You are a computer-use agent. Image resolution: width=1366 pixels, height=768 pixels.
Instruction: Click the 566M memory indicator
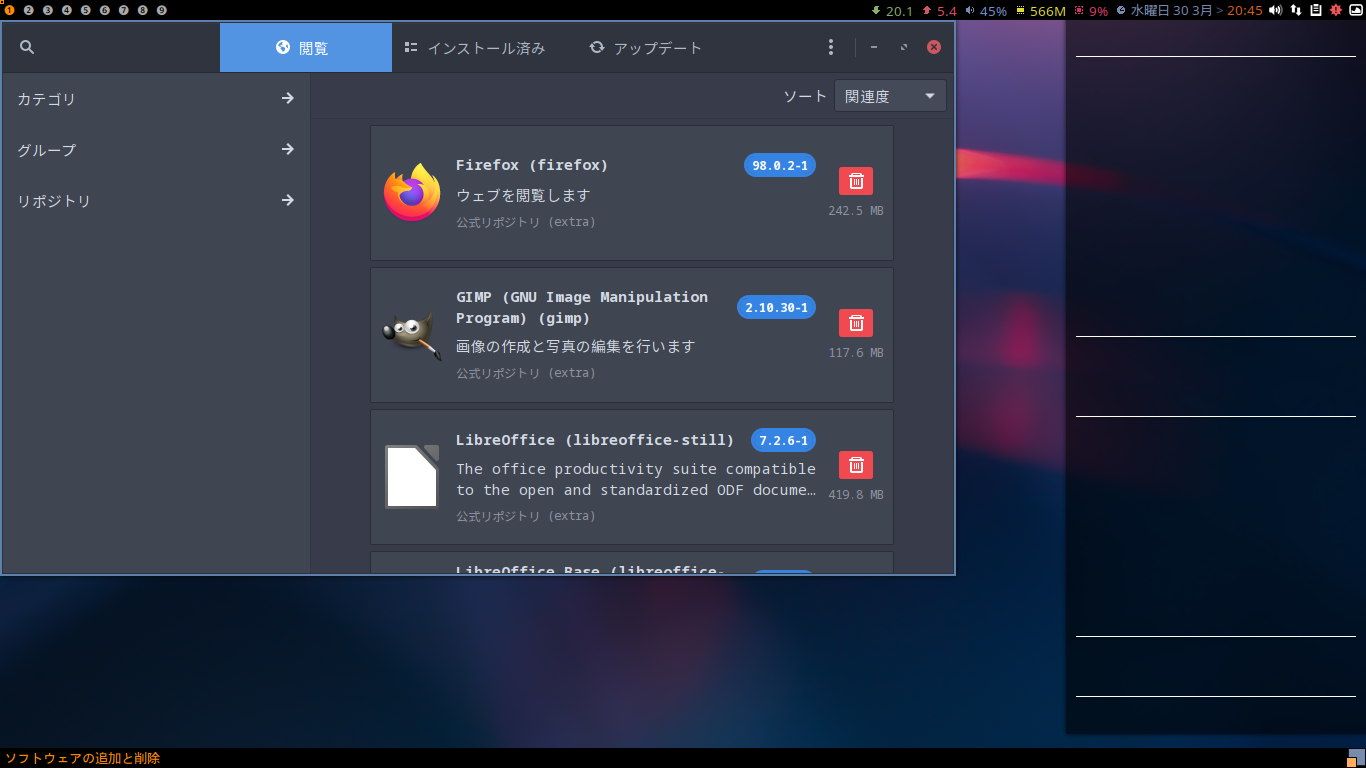pos(1041,11)
